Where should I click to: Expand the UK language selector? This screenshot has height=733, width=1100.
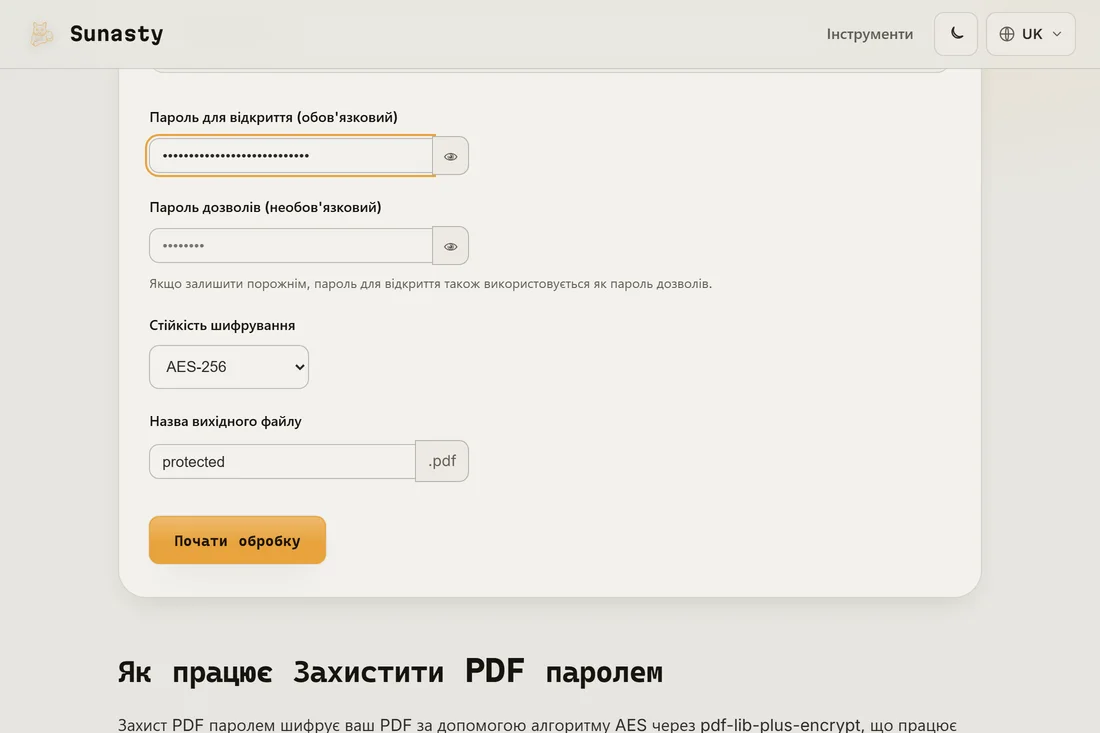(1030, 34)
